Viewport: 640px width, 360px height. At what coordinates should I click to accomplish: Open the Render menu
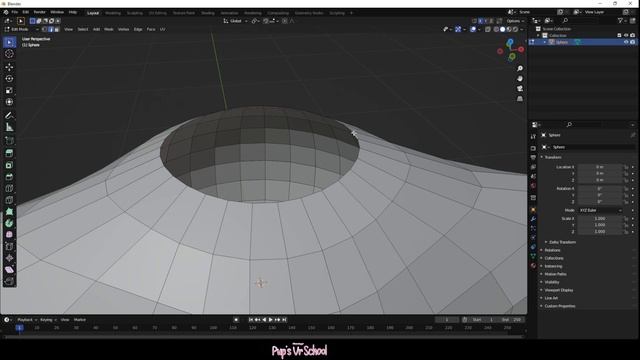coord(40,12)
